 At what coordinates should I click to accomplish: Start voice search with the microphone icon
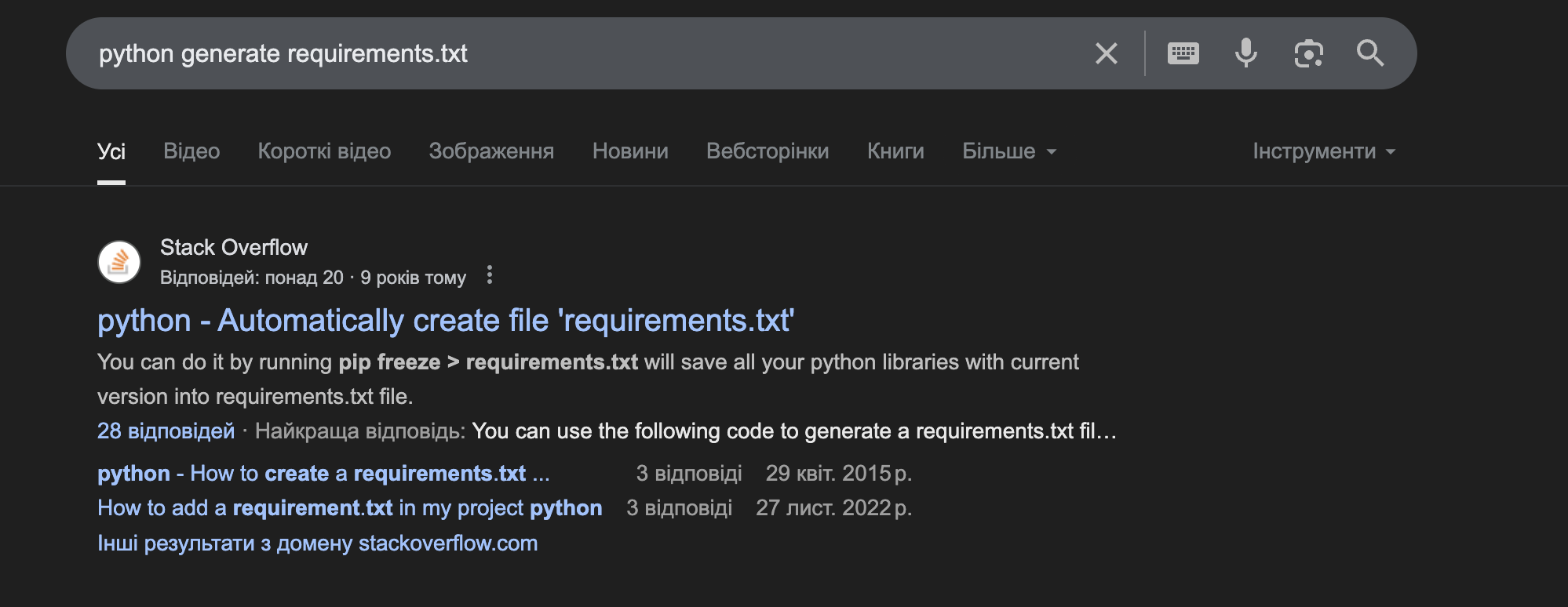pyautogui.click(x=1246, y=53)
